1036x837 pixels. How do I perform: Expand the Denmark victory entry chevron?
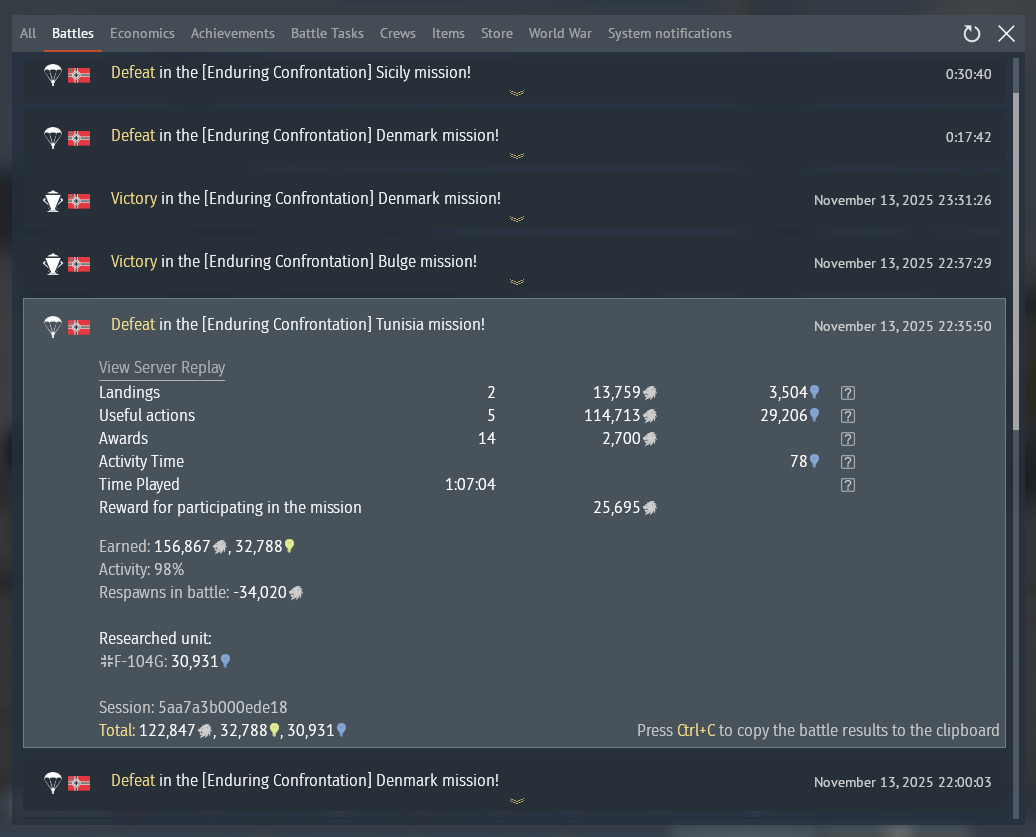517,218
